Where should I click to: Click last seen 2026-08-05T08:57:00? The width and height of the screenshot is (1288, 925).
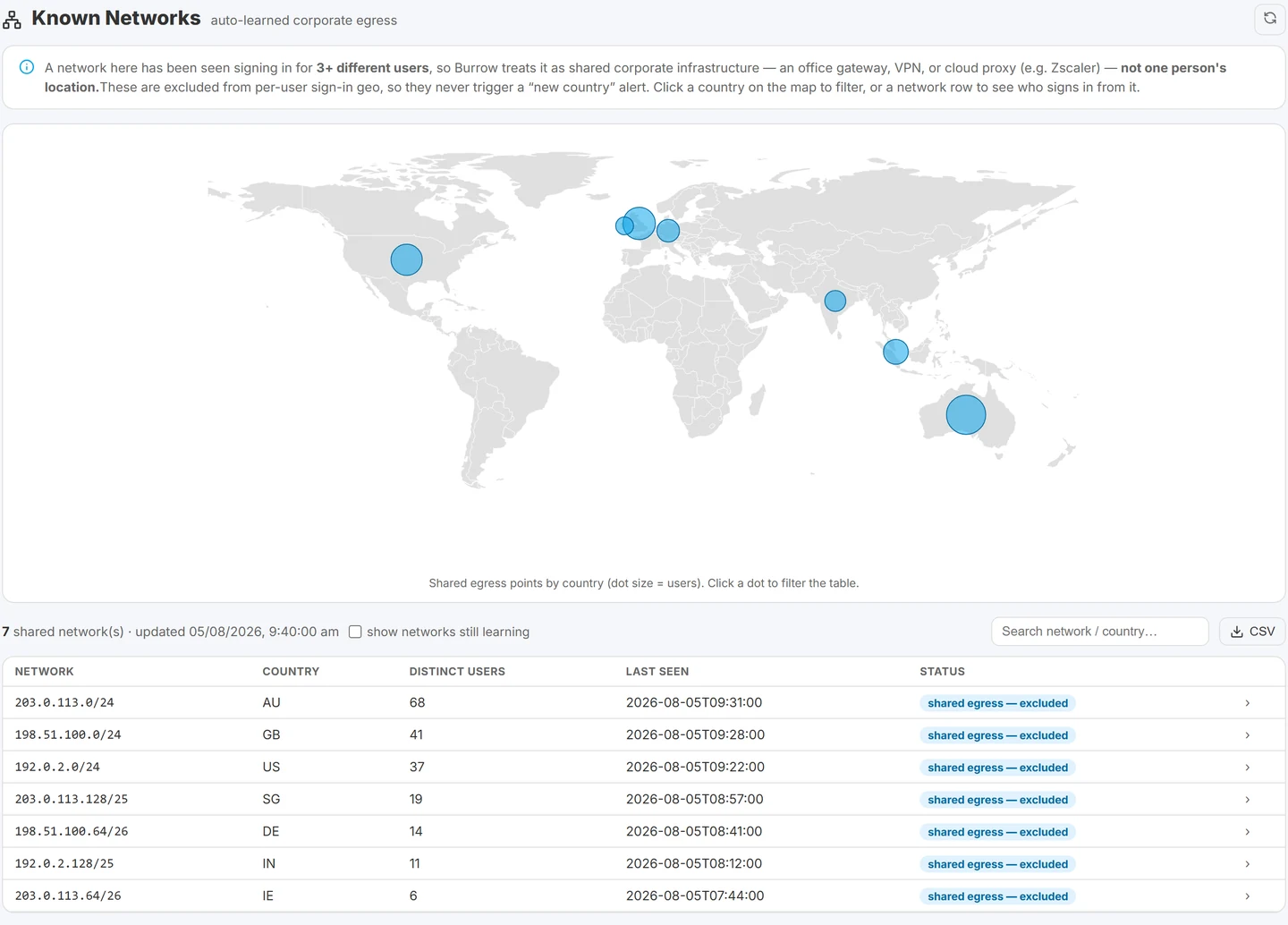pos(695,800)
